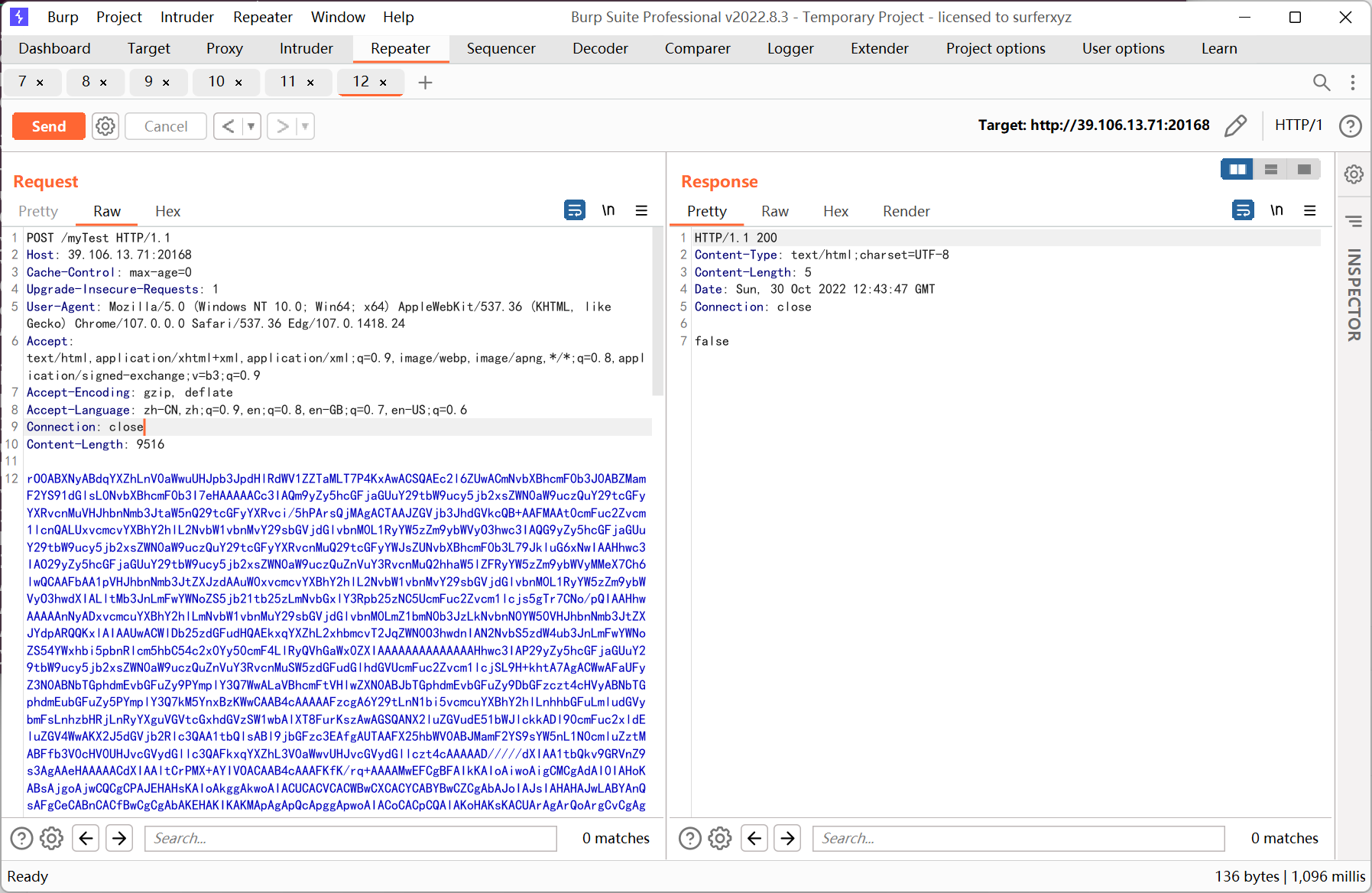
Task: Select side-by-side layout view
Action: (x=1237, y=169)
